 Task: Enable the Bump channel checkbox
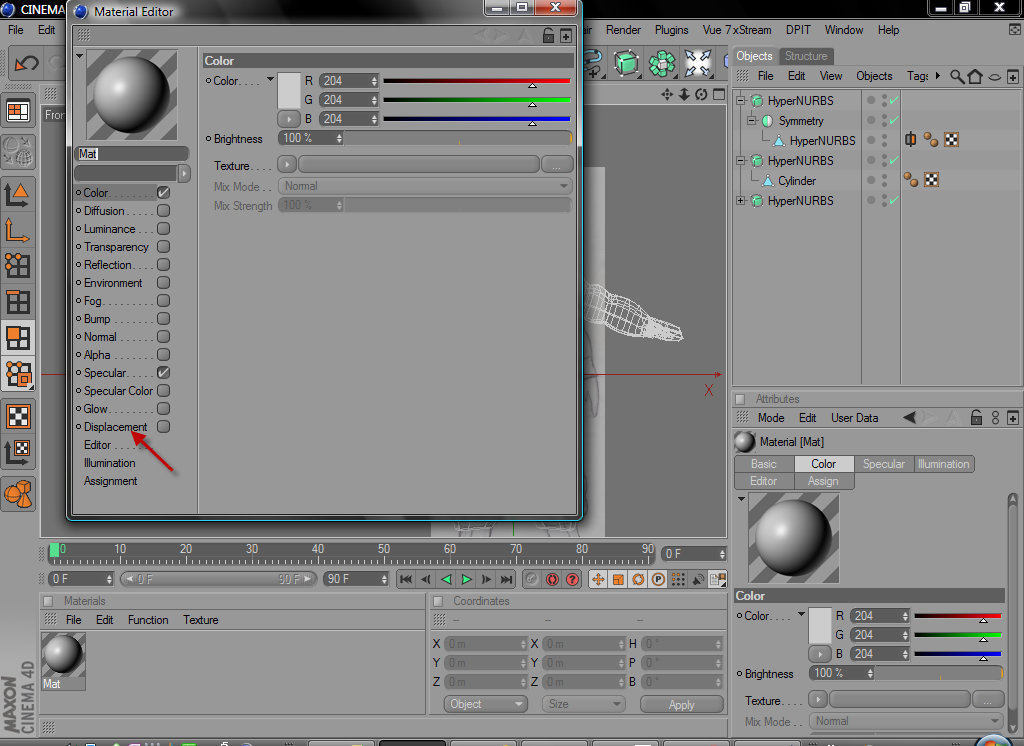(x=163, y=318)
